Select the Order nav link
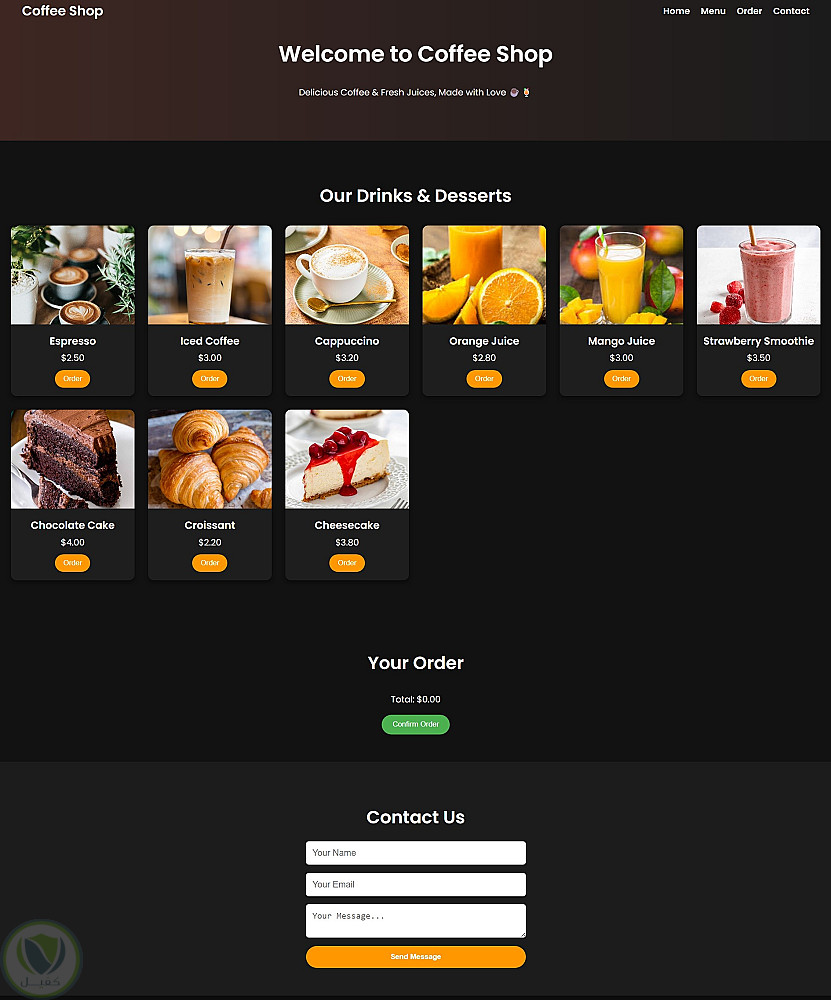This screenshot has width=831, height=1000. [x=749, y=11]
